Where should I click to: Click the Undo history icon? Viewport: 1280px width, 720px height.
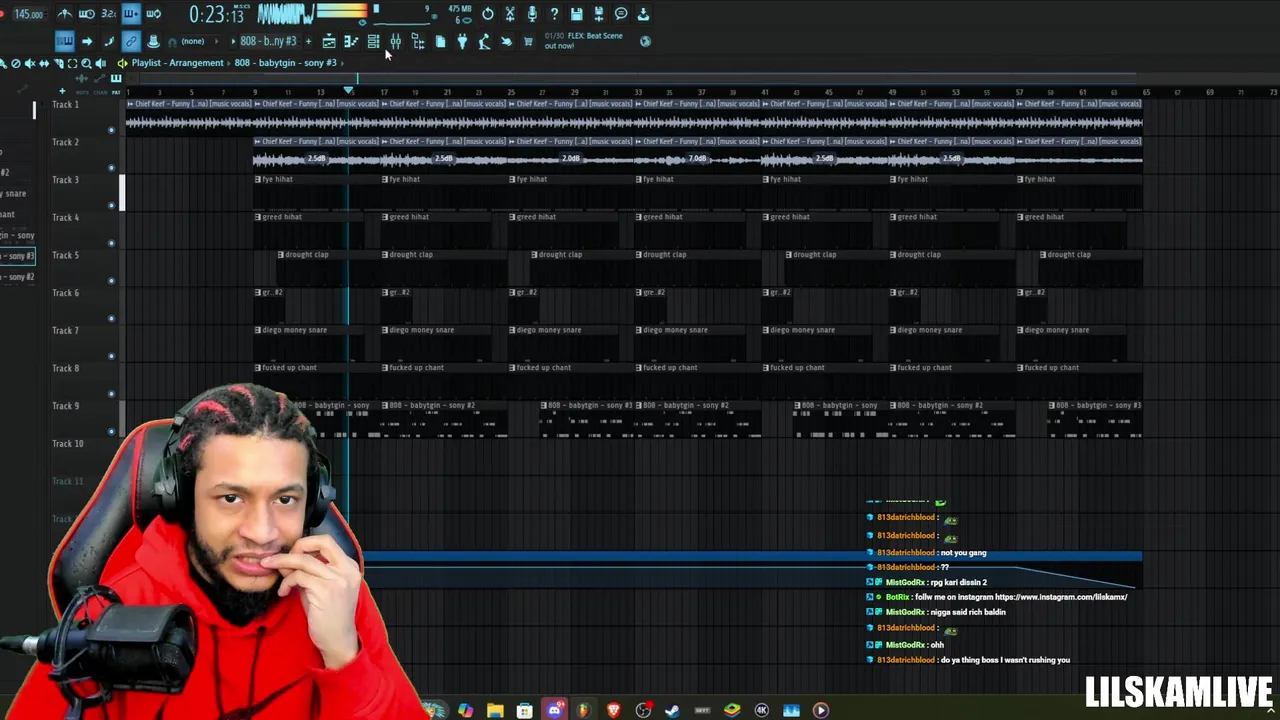(x=487, y=14)
